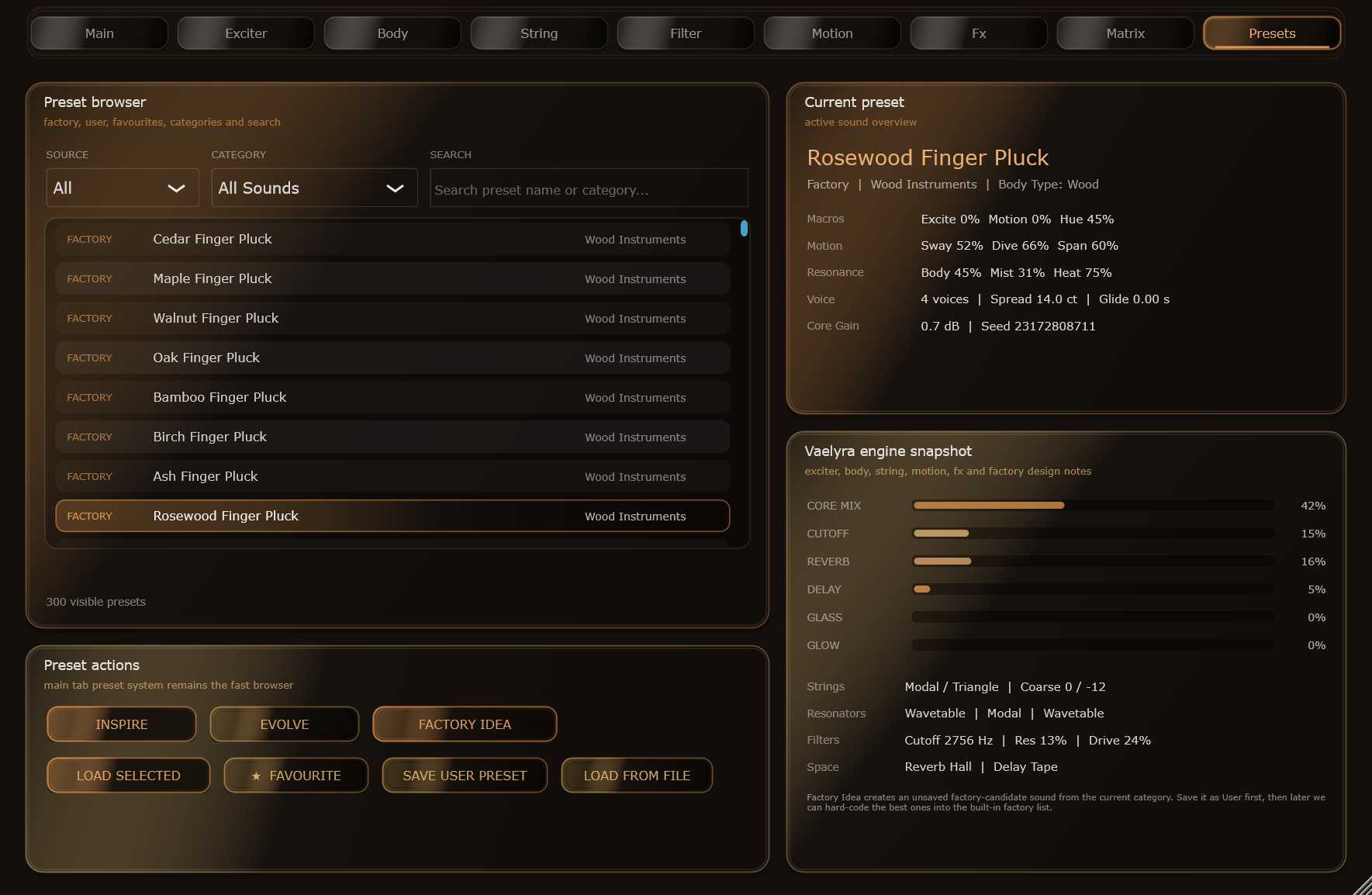Click the INSPIRE button
This screenshot has height=895, width=1372.
pyautogui.click(x=122, y=724)
